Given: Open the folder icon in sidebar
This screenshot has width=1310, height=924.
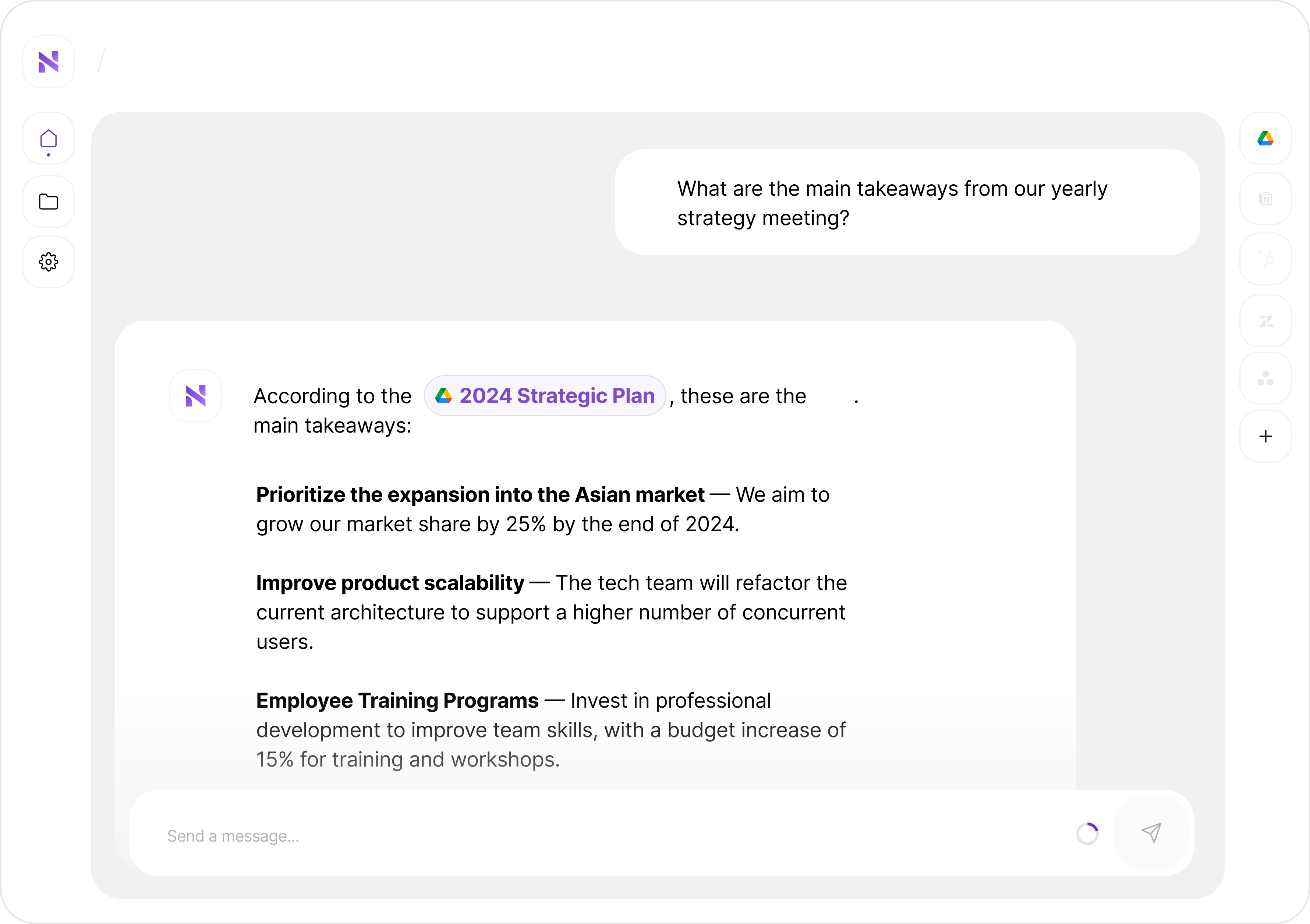Looking at the screenshot, I should tap(49, 201).
